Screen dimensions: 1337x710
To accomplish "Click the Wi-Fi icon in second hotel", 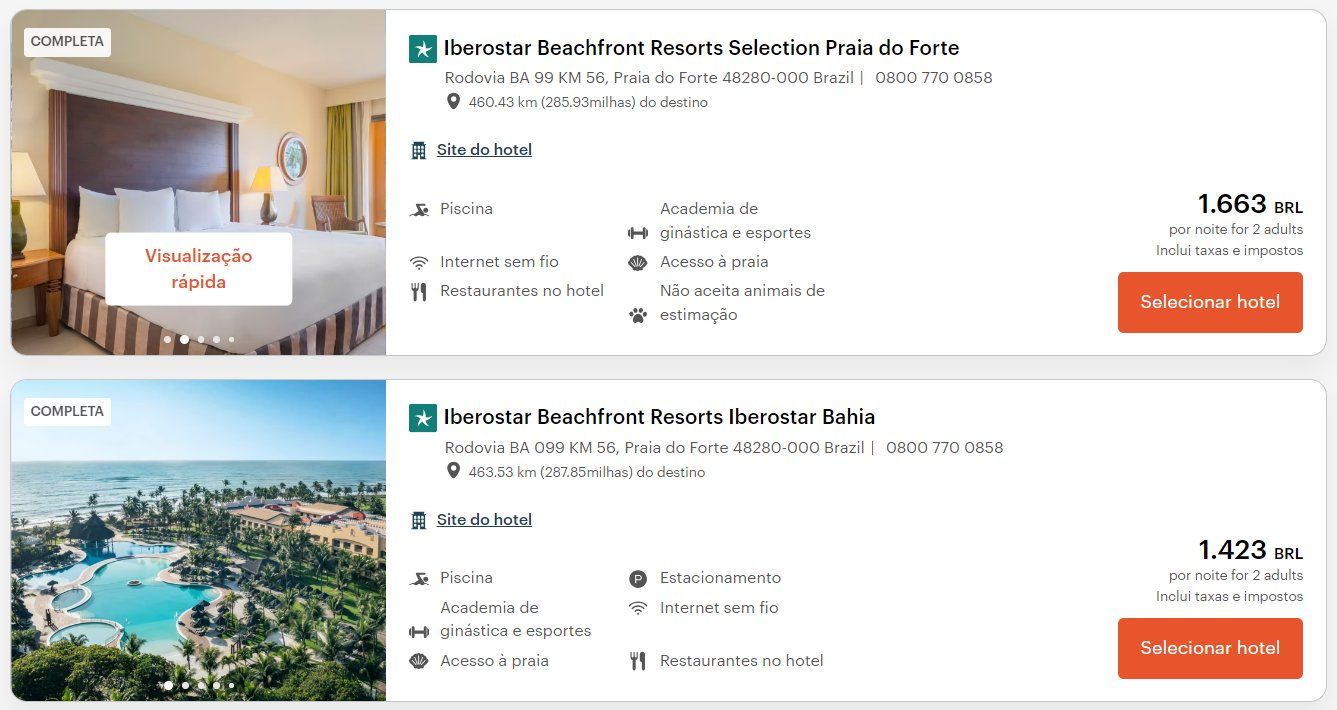I will click(x=638, y=608).
